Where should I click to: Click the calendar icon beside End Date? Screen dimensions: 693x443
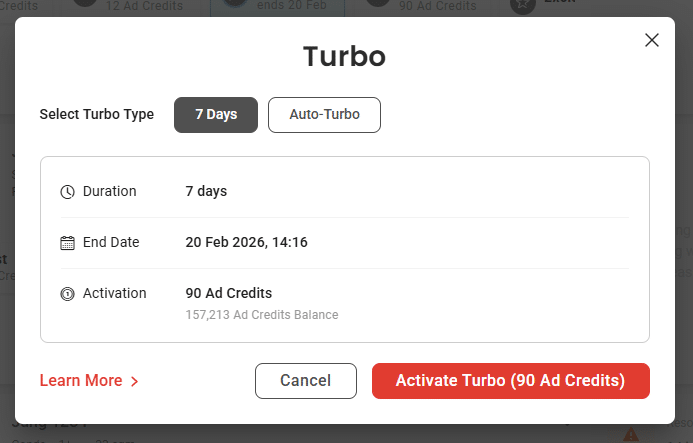[x=68, y=243]
